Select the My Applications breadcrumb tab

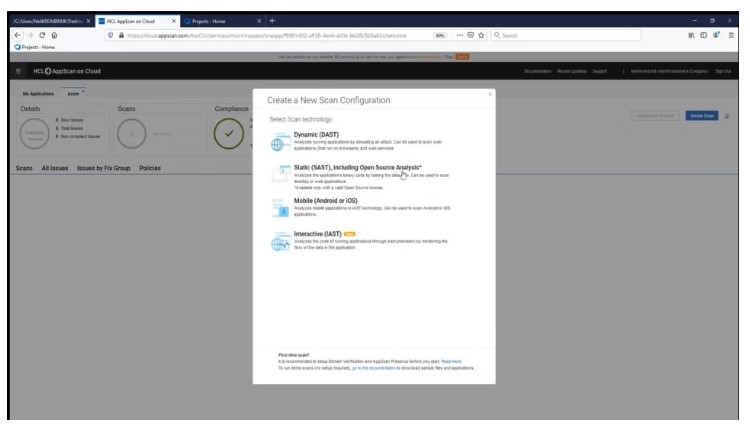click(x=38, y=94)
